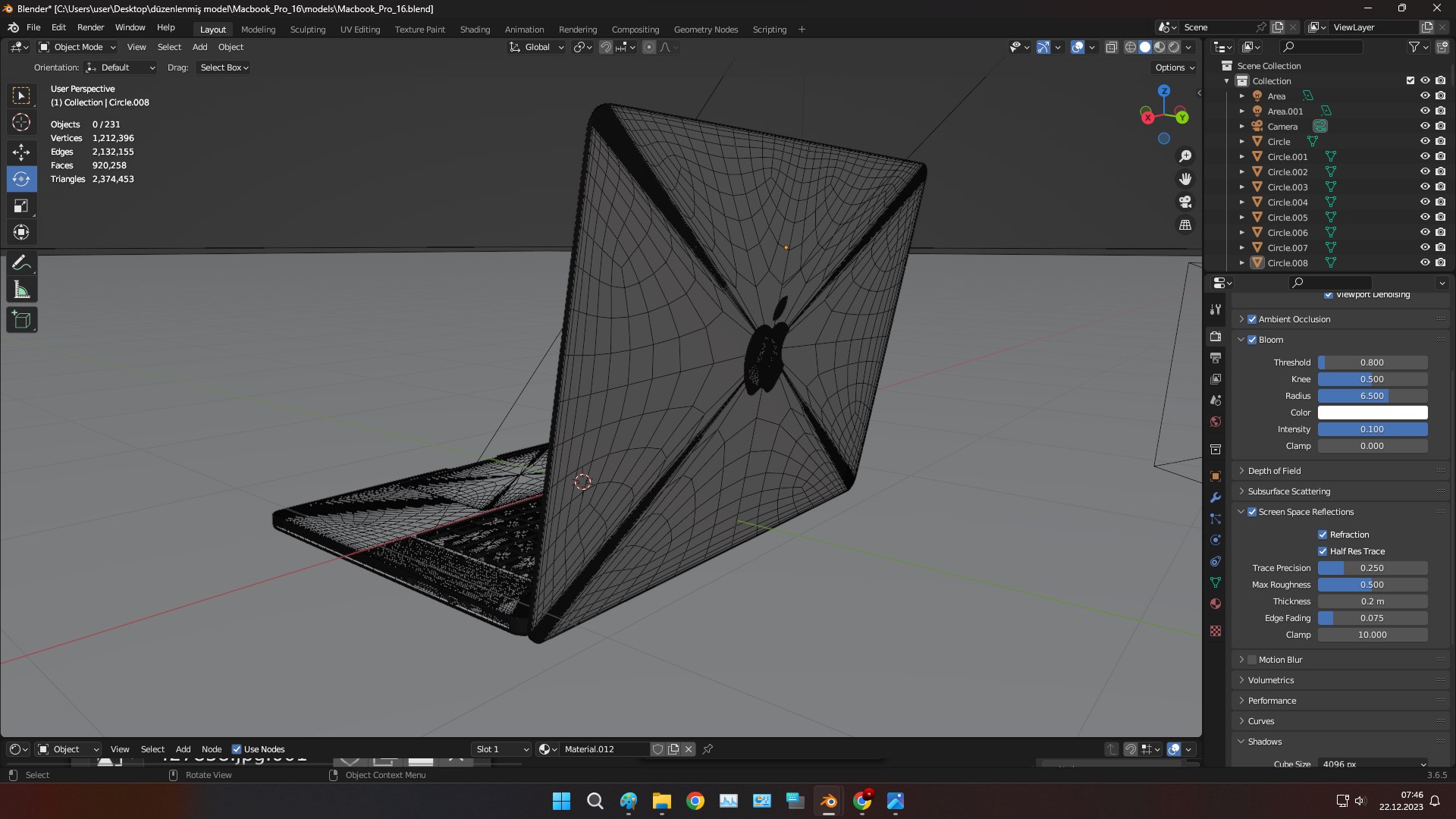Open Material properties tab icon
Viewport: 1456px width, 819px height.
[1216, 604]
